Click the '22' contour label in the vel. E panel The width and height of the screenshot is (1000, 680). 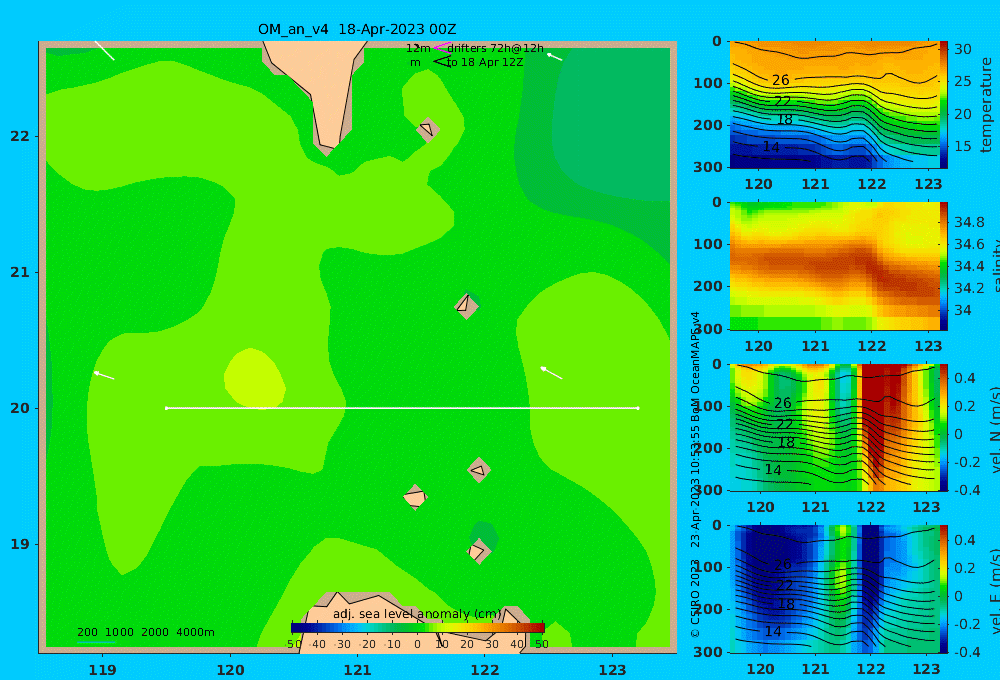point(784,586)
